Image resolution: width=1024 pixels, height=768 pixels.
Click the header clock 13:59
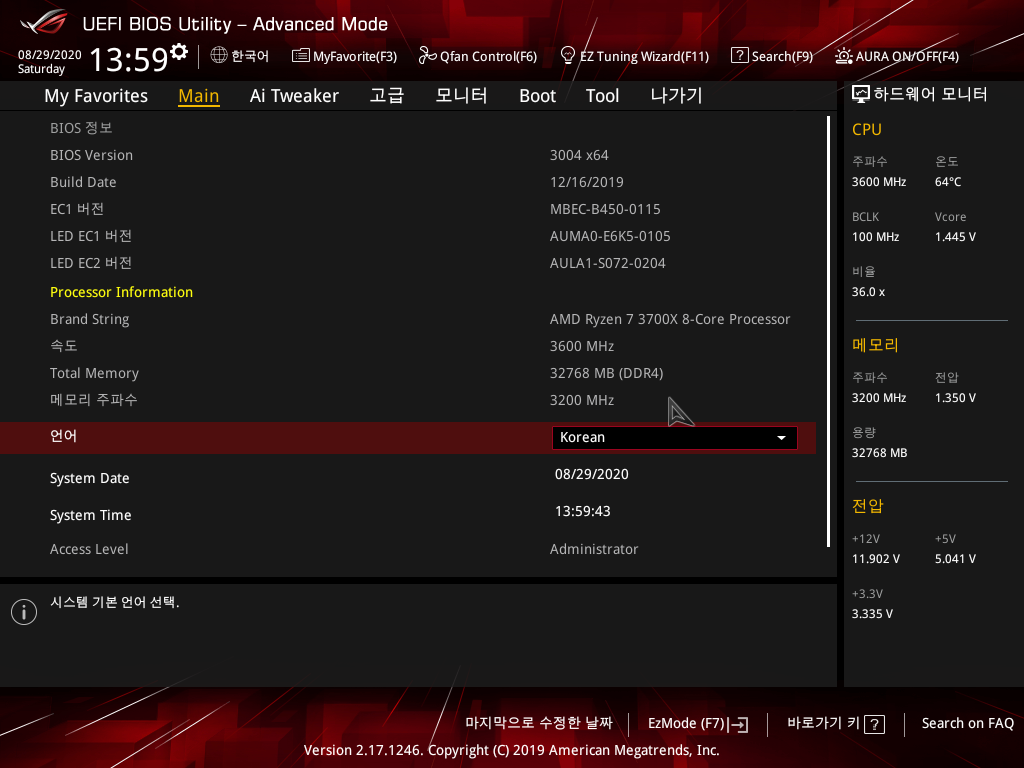click(129, 59)
